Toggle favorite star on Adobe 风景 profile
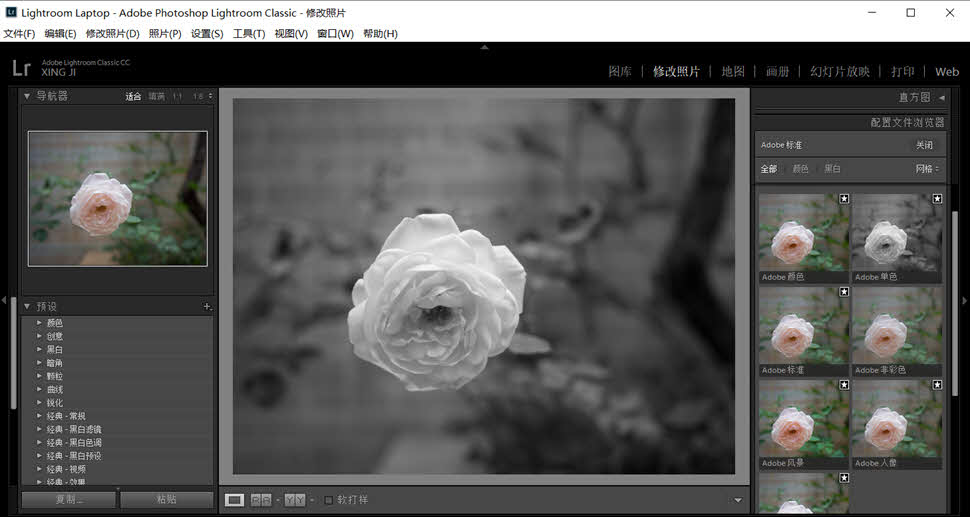This screenshot has width=970, height=517. (x=844, y=385)
